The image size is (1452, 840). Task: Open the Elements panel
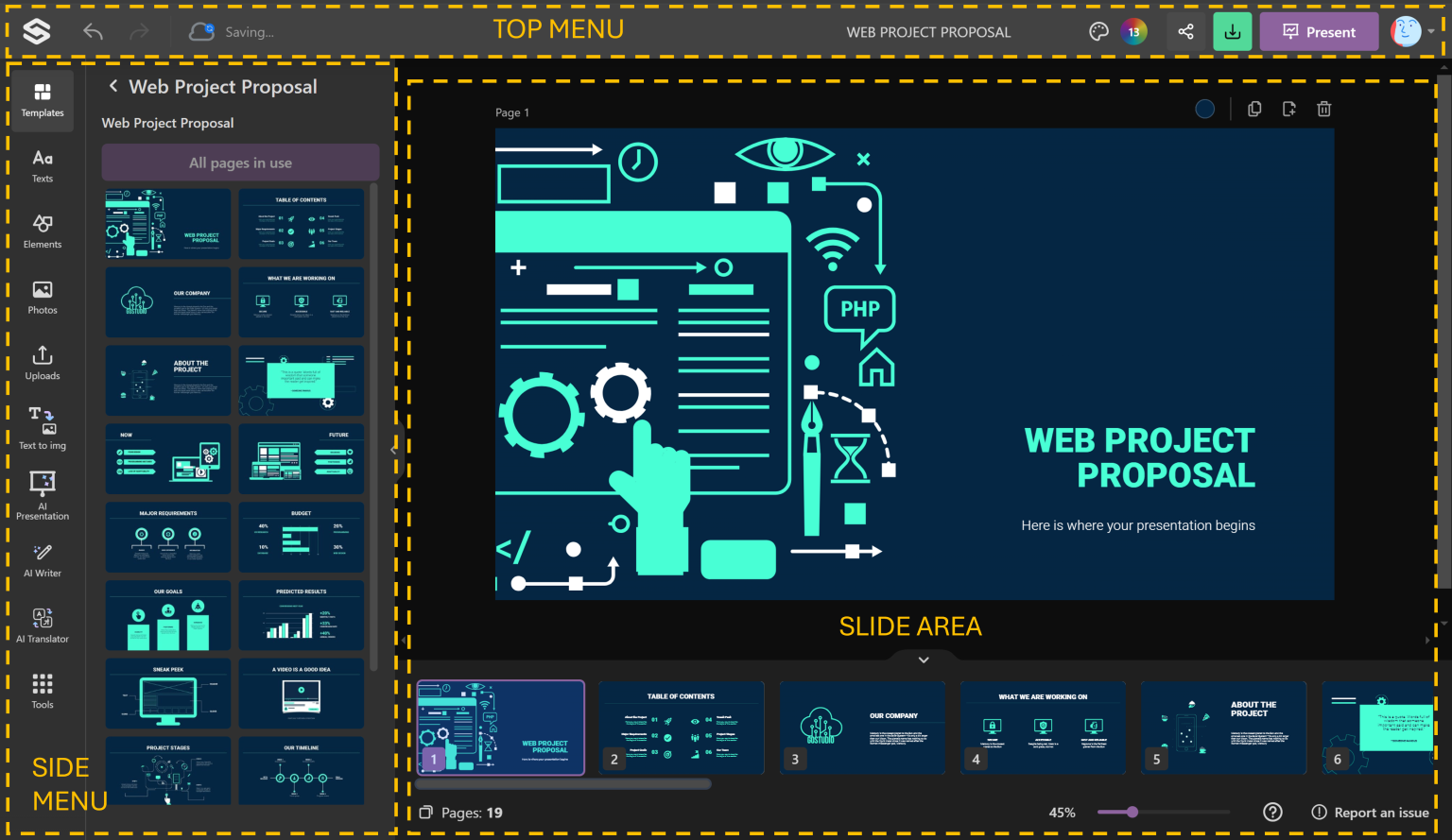(x=42, y=231)
